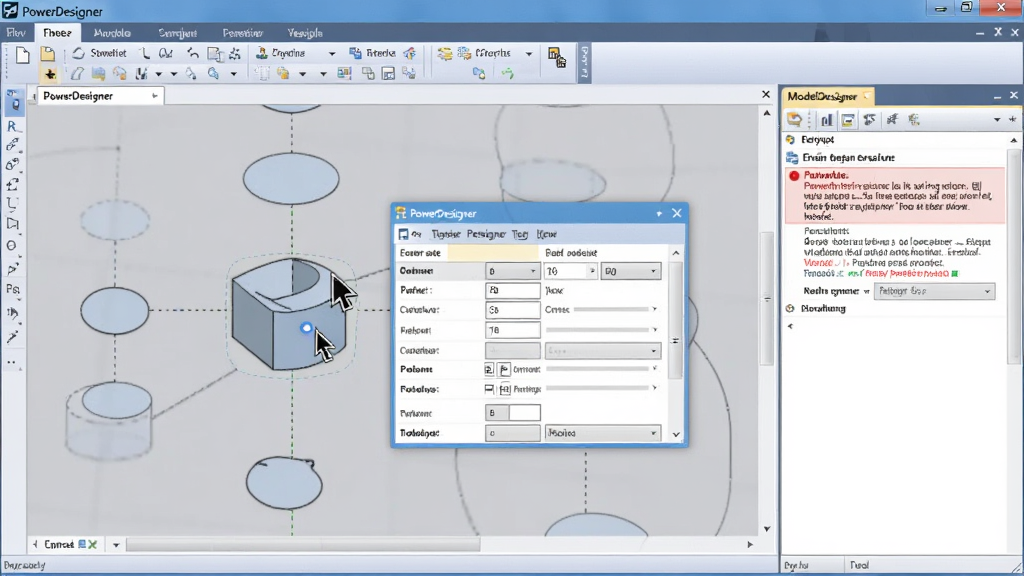Click the undo curved arrow icon

coord(193,54)
